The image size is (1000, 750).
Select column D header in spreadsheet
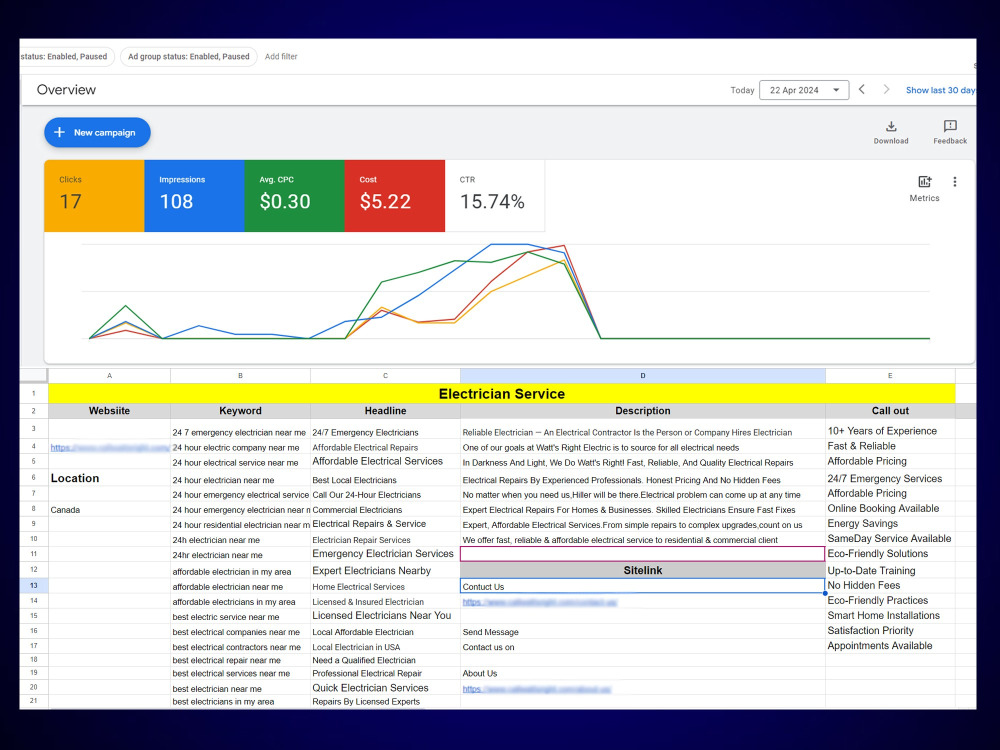point(643,376)
